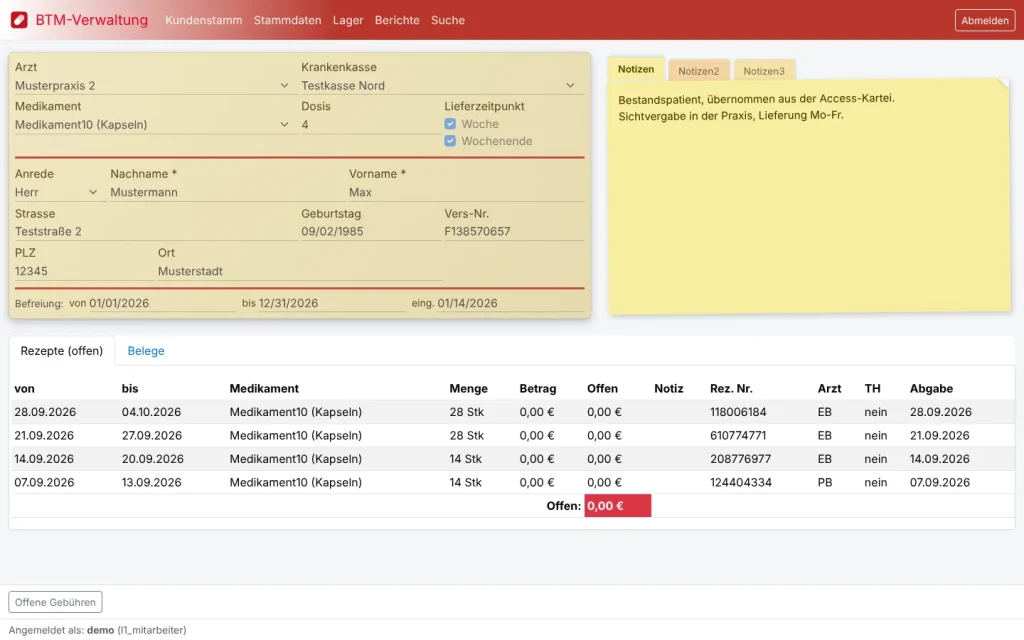Click the Vorname field containing Max
Image resolution: width=1024 pixels, height=640 pixels.
click(466, 193)
